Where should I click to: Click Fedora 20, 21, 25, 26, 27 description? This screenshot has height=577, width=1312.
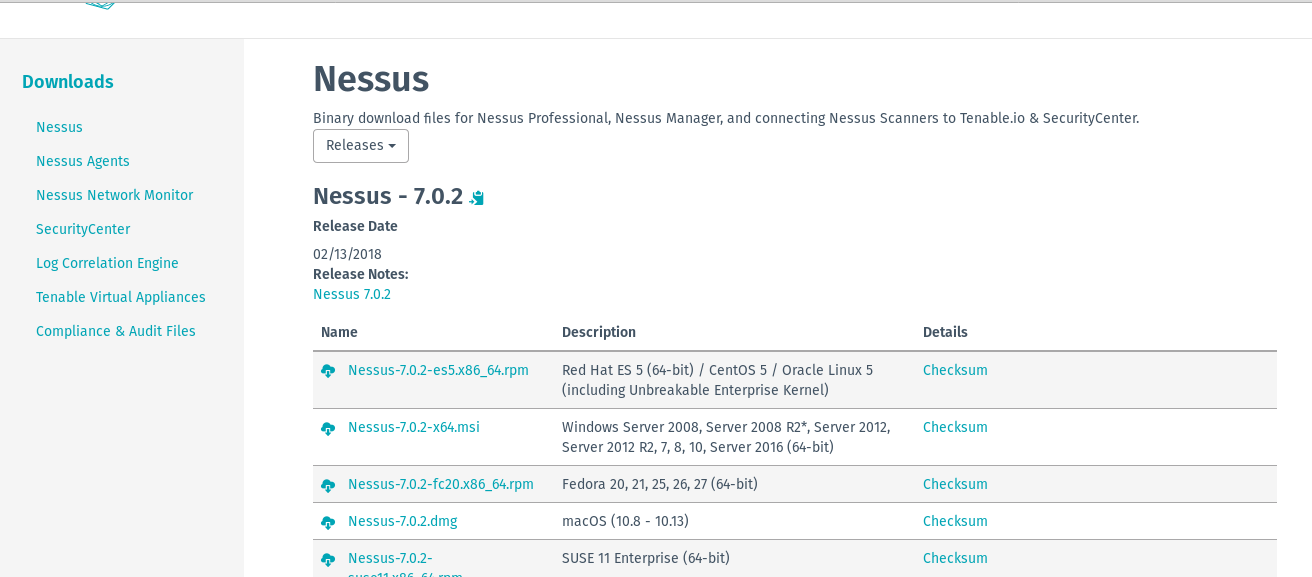[x=660, y=484]
